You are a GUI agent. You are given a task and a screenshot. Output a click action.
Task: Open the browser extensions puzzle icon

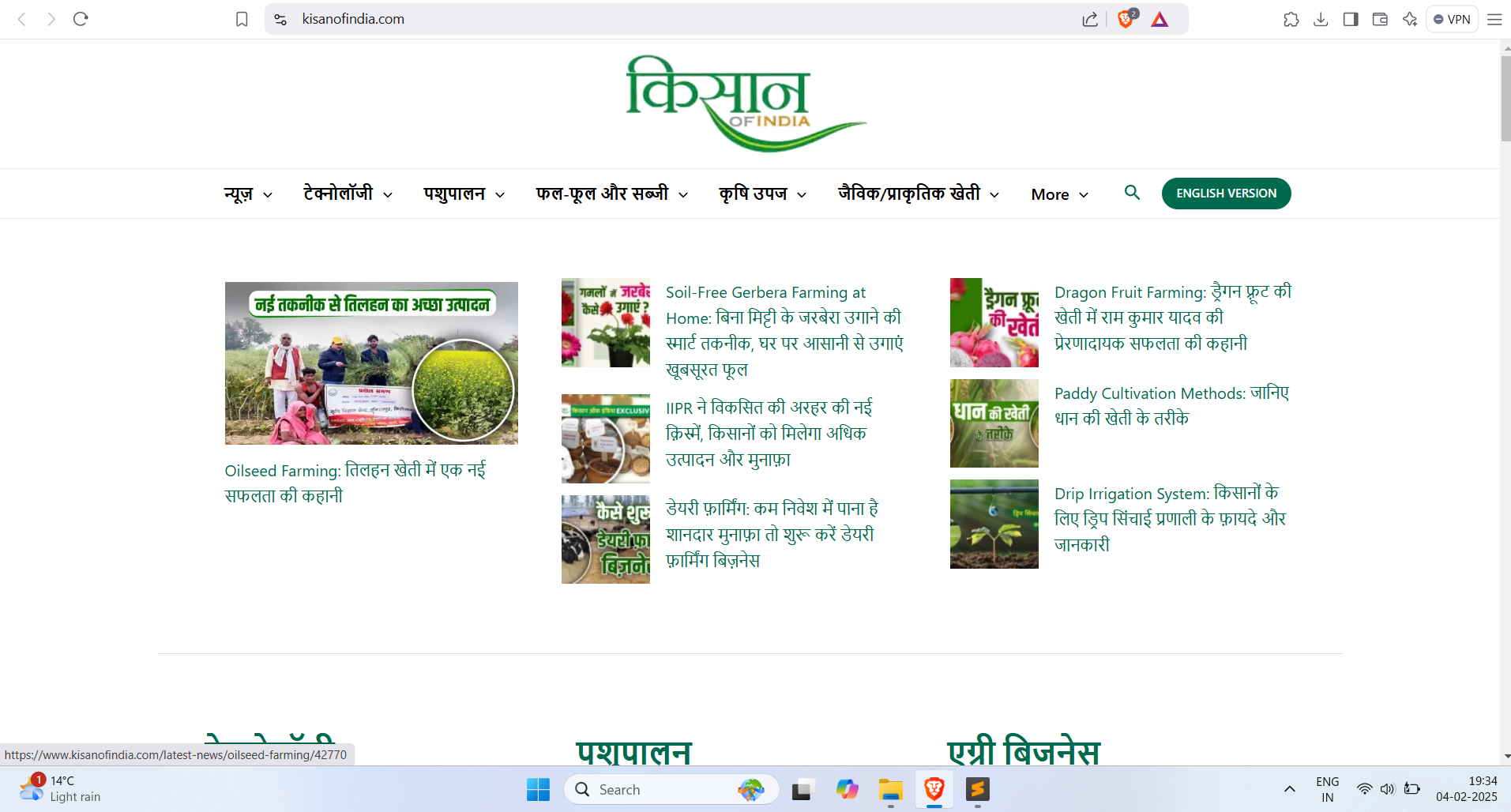1291,20
